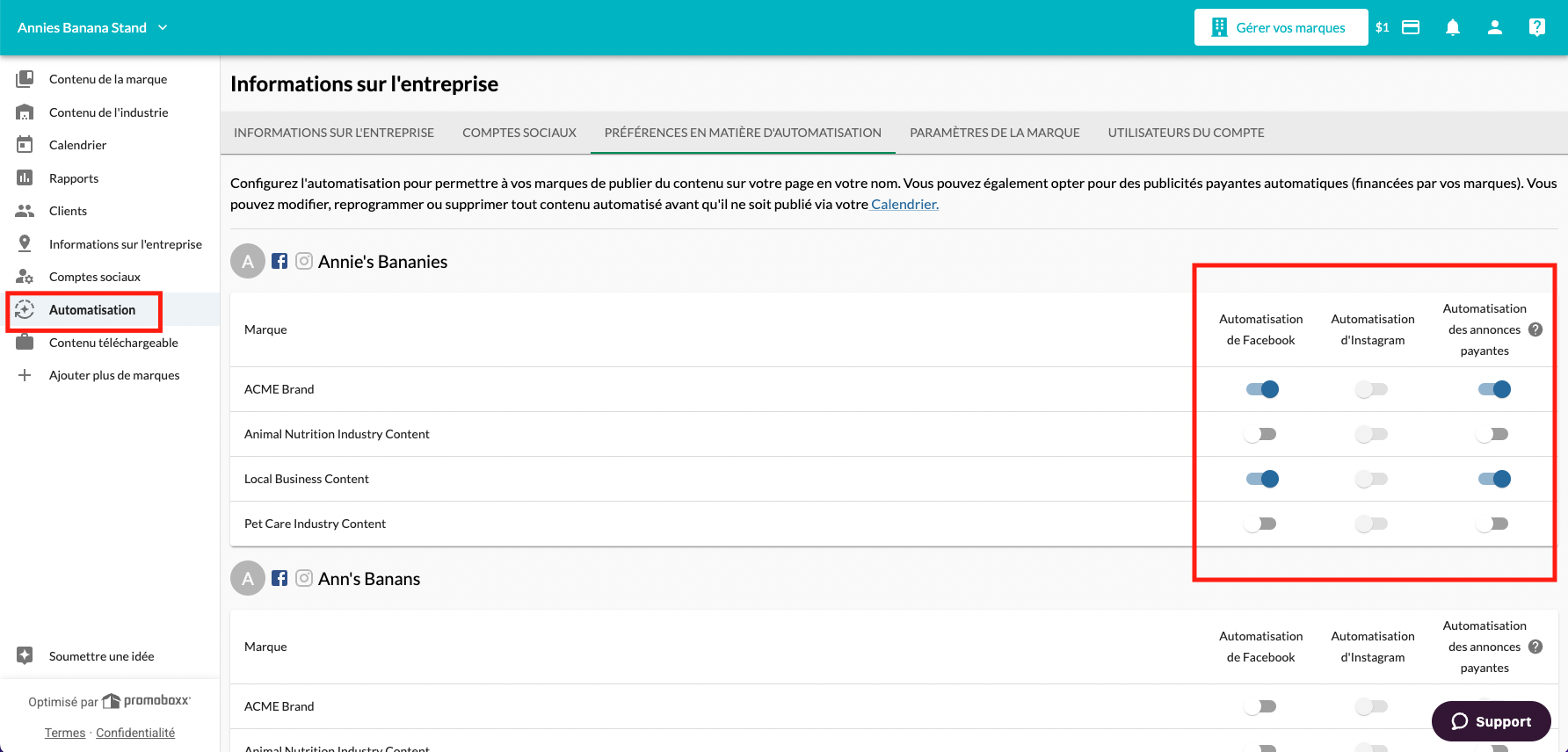Toggle Instagram automation for ACME Brand in Ann's Banans

pos(1371,706)
